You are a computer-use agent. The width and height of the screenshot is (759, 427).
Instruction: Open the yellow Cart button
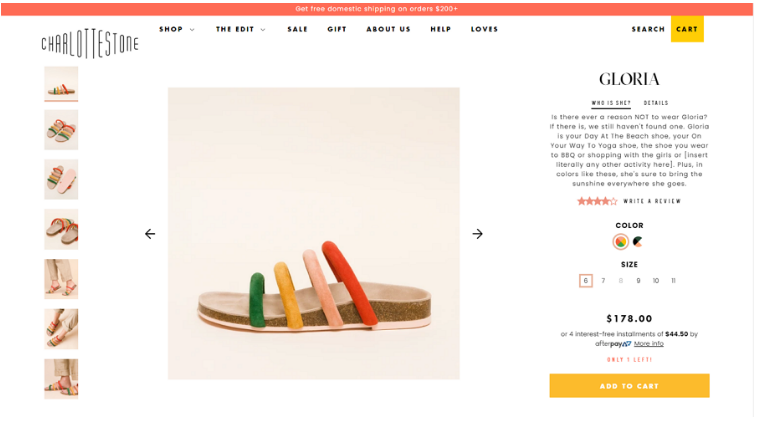click(687, 29)
